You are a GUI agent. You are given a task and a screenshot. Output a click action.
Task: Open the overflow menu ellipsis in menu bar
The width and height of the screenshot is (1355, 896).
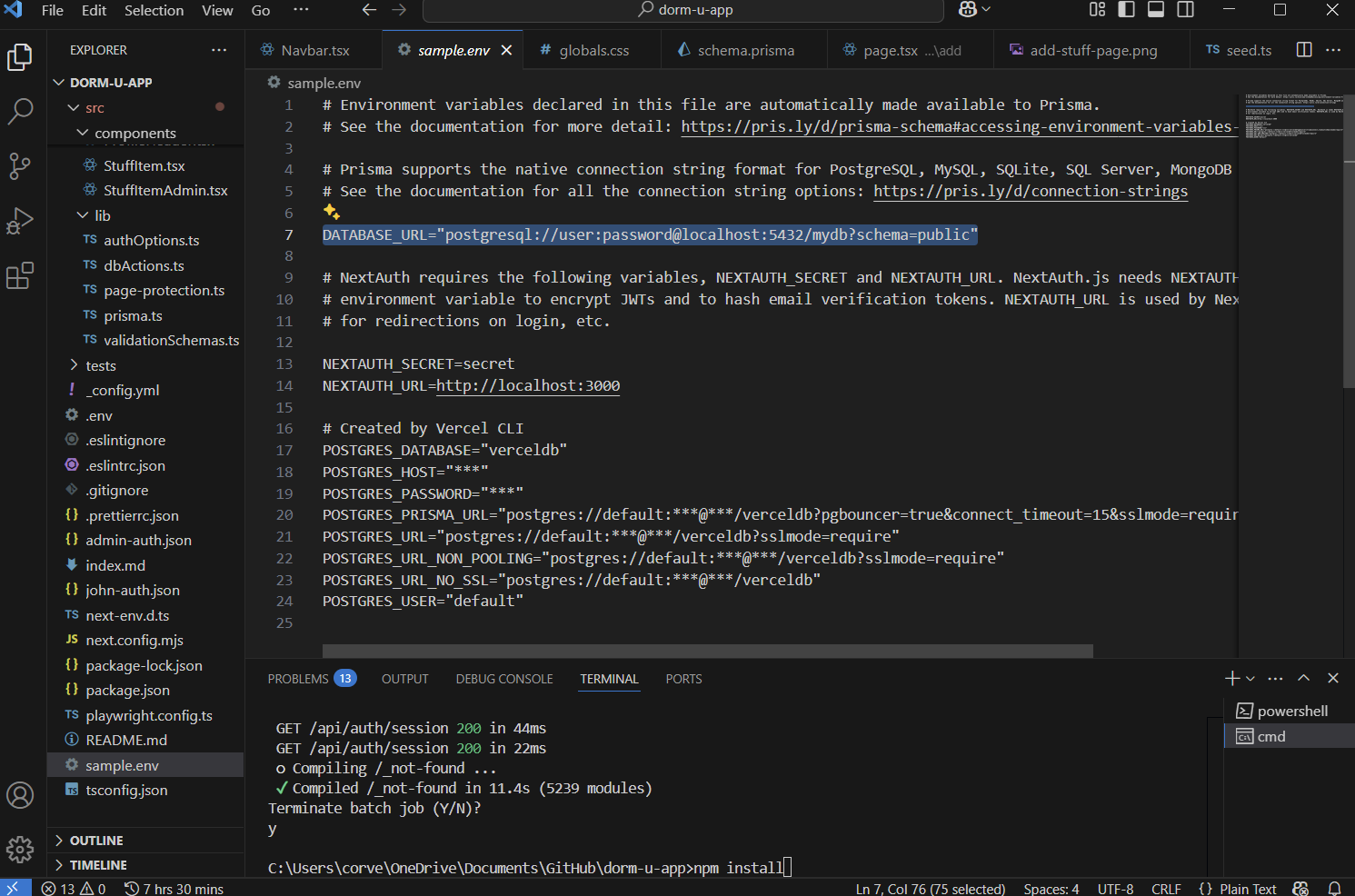[301, 10]
